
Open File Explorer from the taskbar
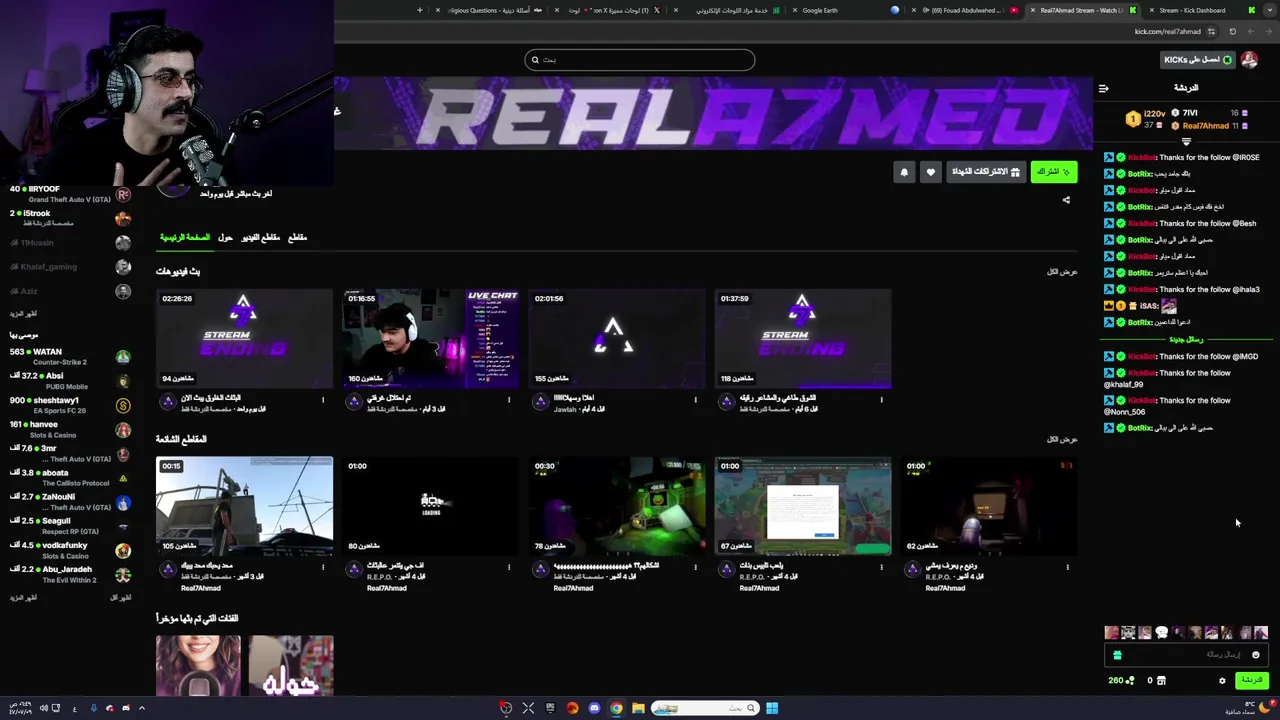point(638,708)
